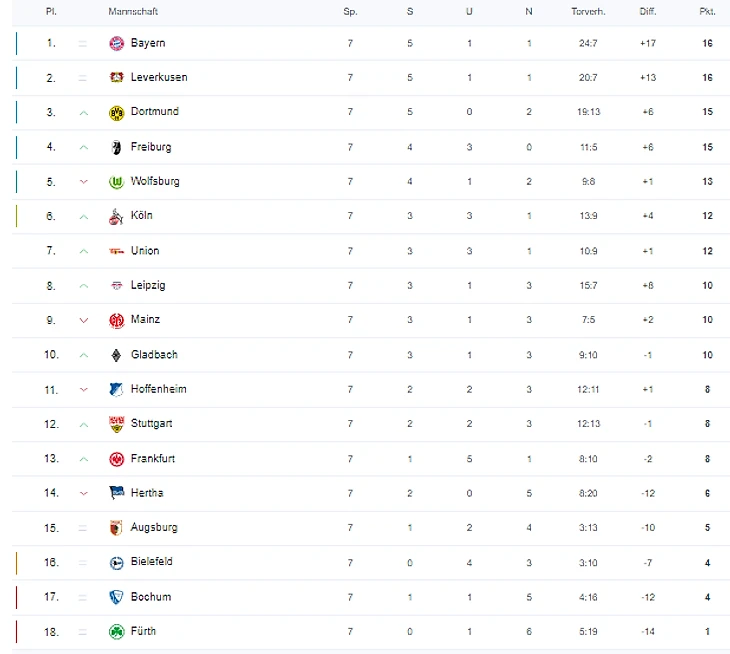The height and width of the screenshot is (654, 730).
Task: Click Mainz's downward trend arrow
Action: (84, 320)
